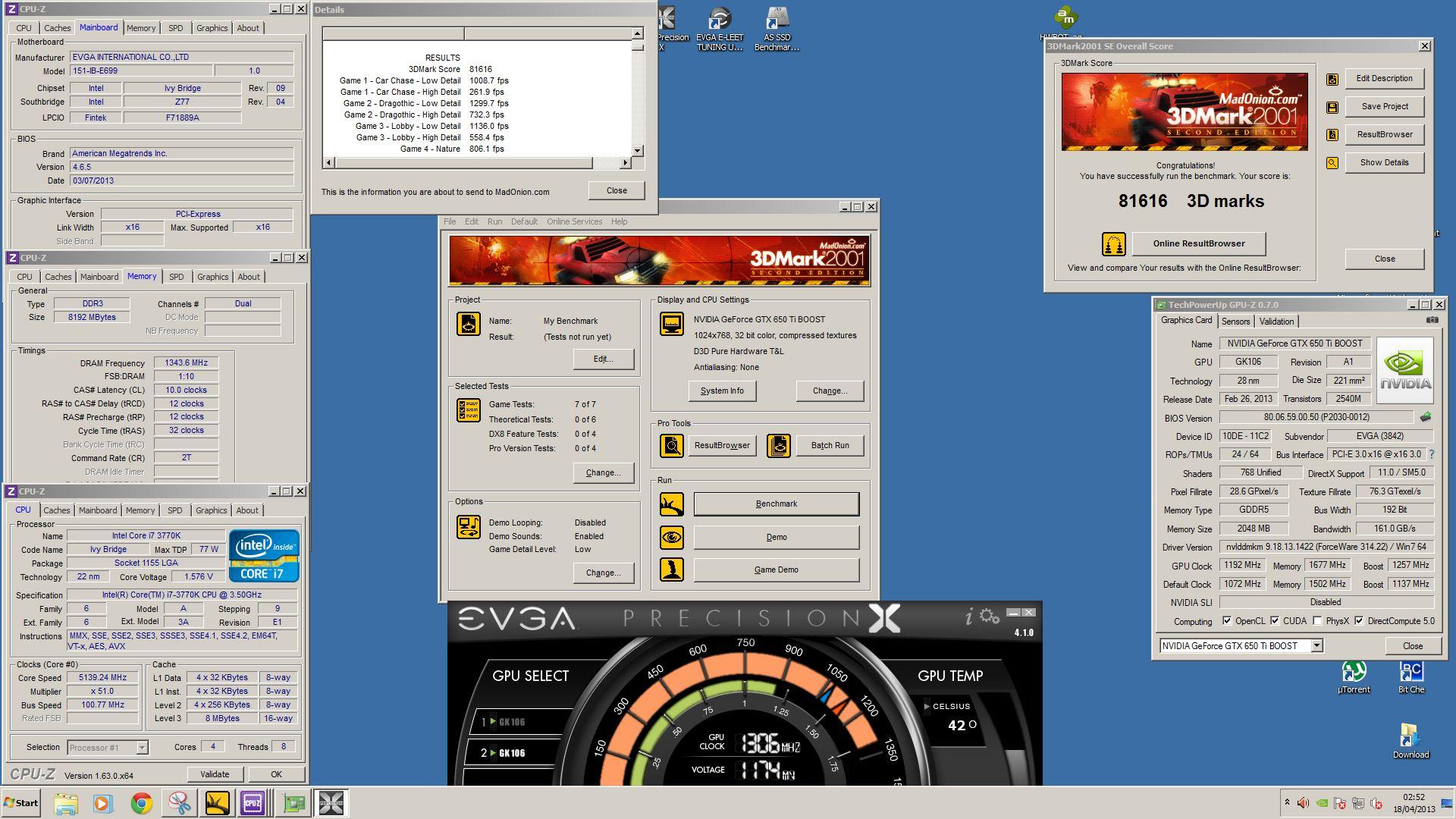Click Edit... button in Project section

pos(604,359)
